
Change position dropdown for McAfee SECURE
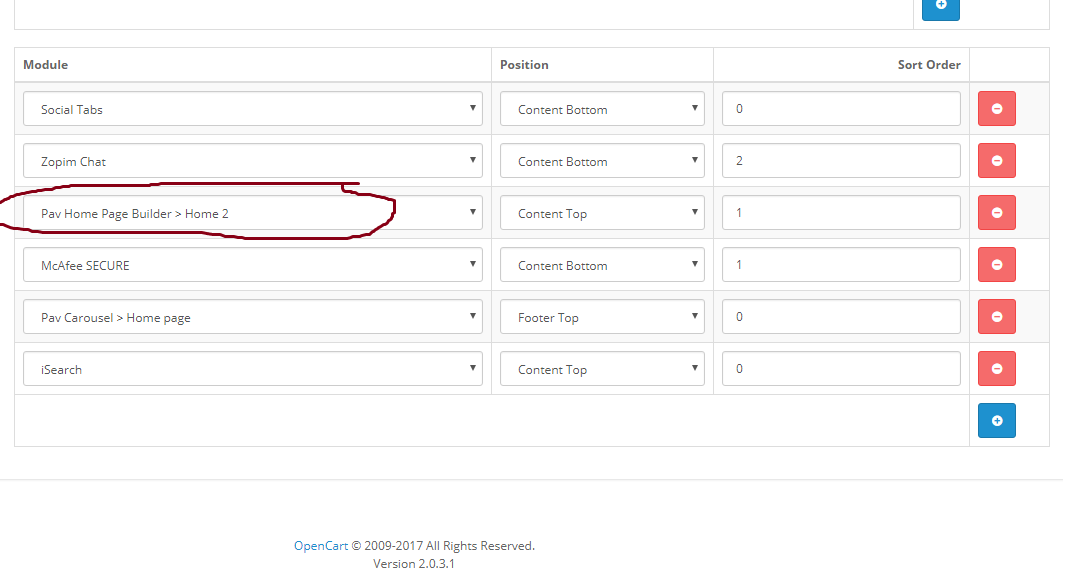click(602, 265)
